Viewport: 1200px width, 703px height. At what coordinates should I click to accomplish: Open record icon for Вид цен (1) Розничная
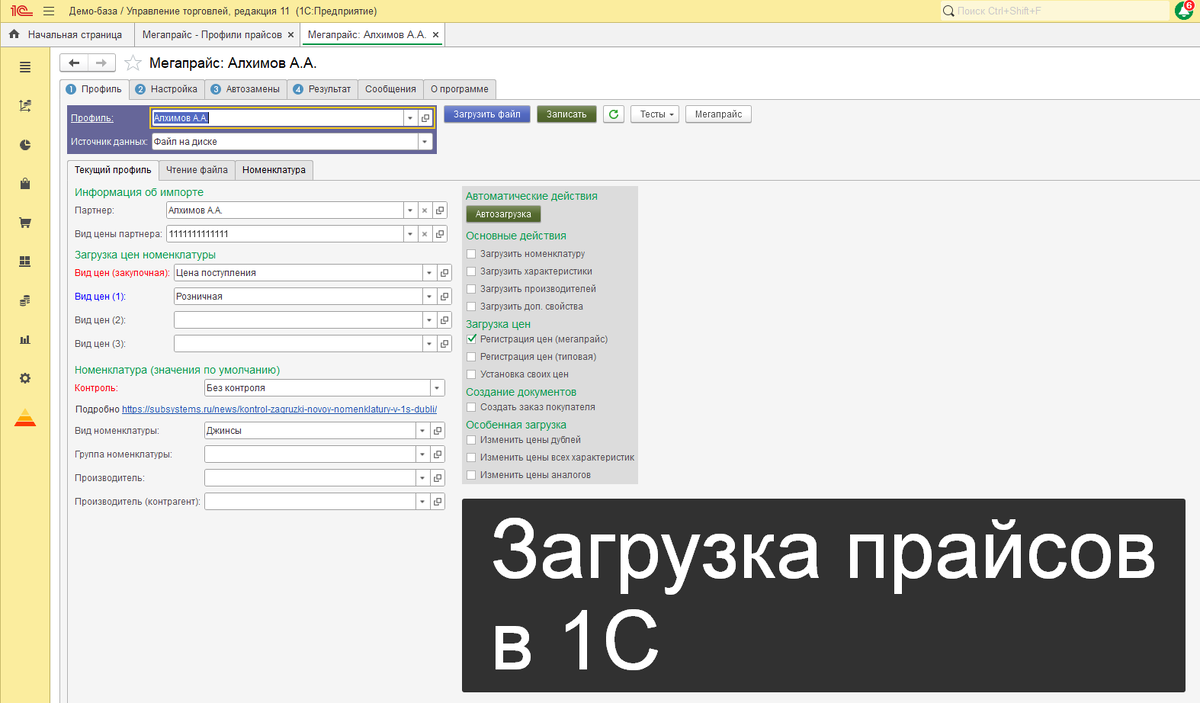445,297
